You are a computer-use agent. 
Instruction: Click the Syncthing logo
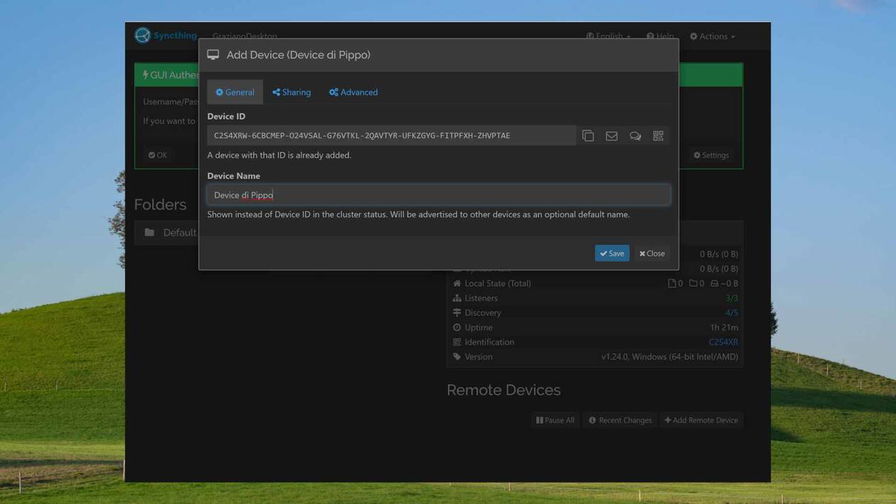coord(166,35)
